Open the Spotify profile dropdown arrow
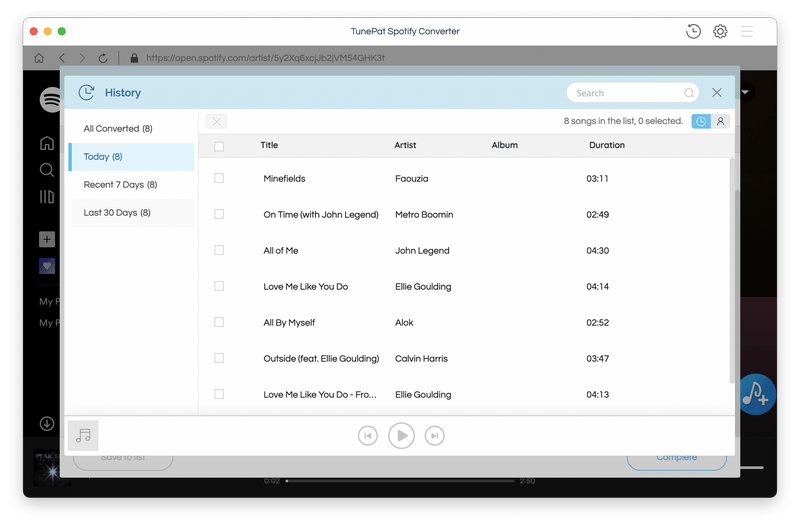Image resolution: width=800 pixels, height=526 pixels. coord(745,92)
